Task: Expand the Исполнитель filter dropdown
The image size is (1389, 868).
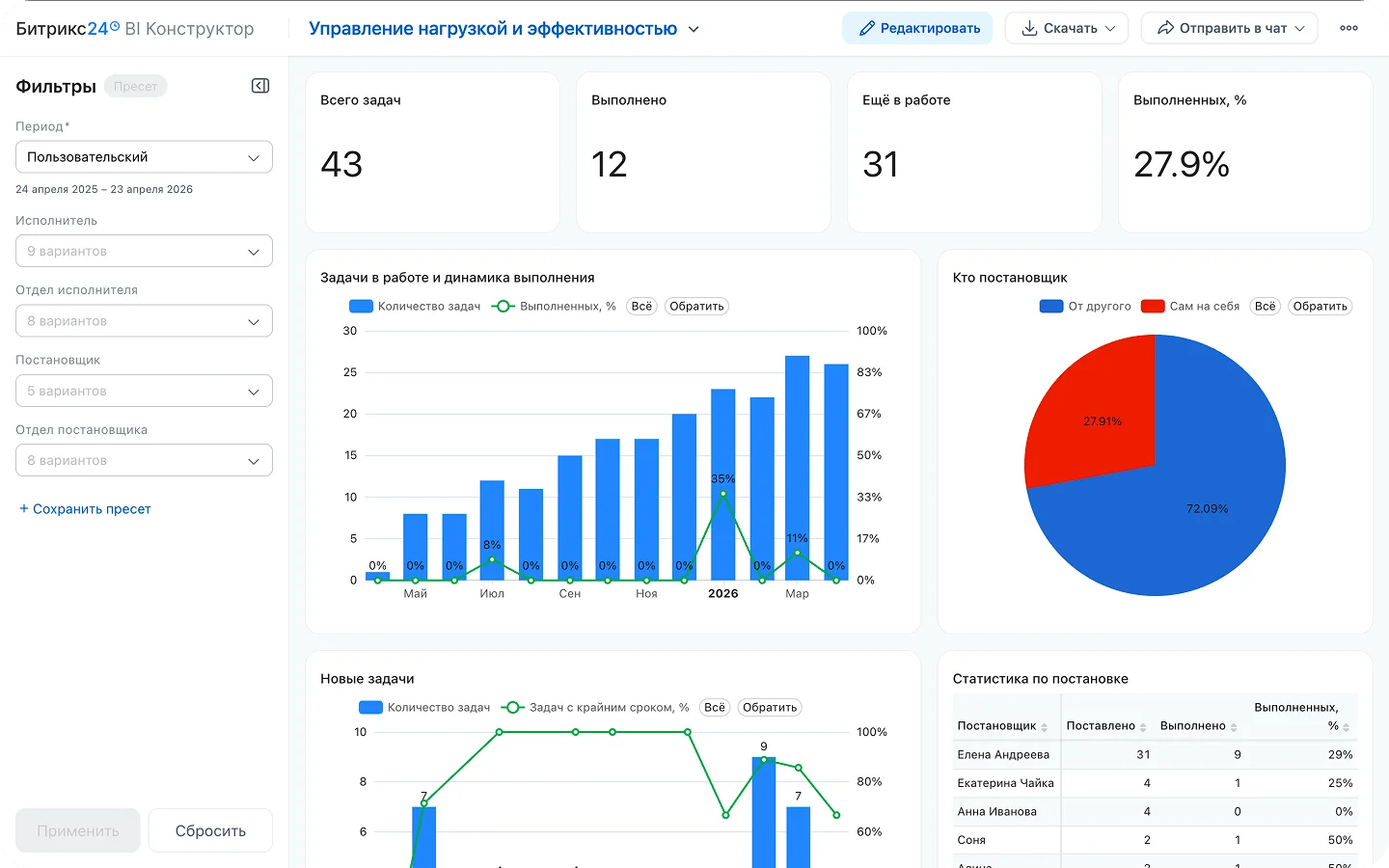Action: tap(144, 251)
